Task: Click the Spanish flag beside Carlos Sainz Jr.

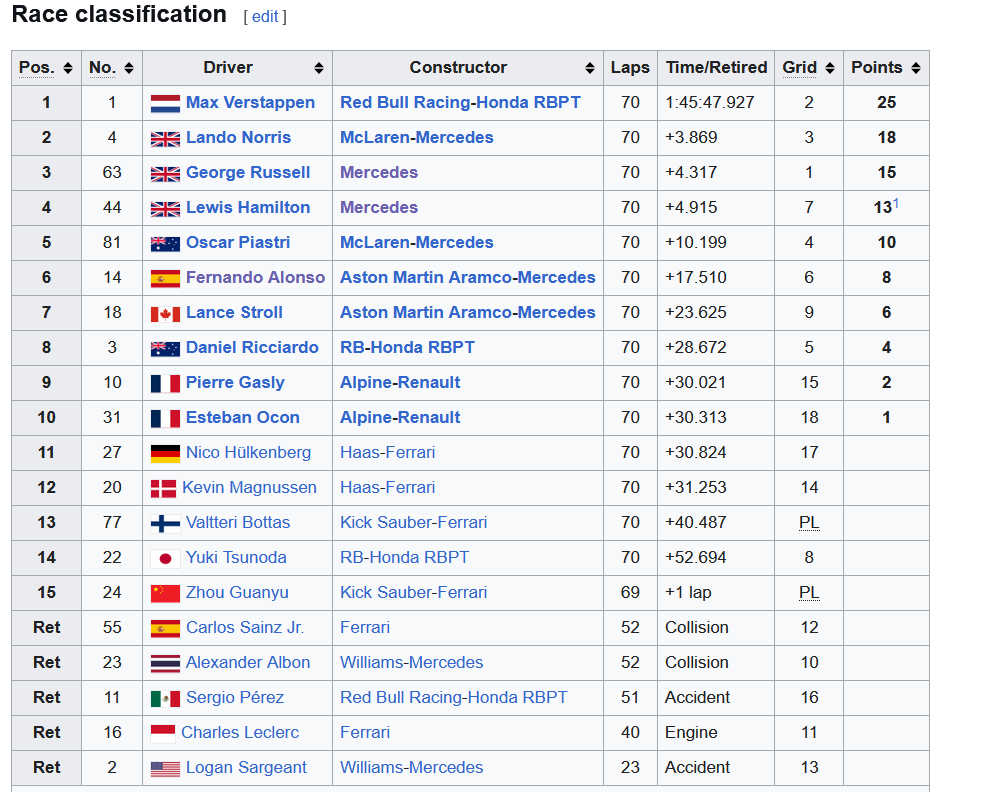Action: [165, 629]
